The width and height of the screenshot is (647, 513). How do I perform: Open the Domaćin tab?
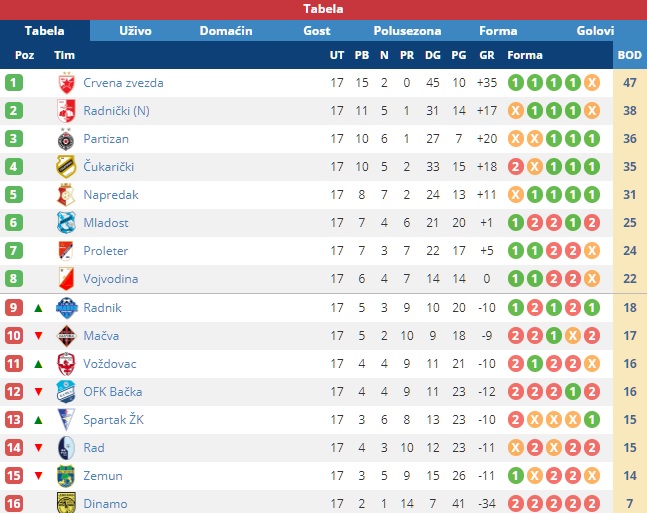[226, 31]
